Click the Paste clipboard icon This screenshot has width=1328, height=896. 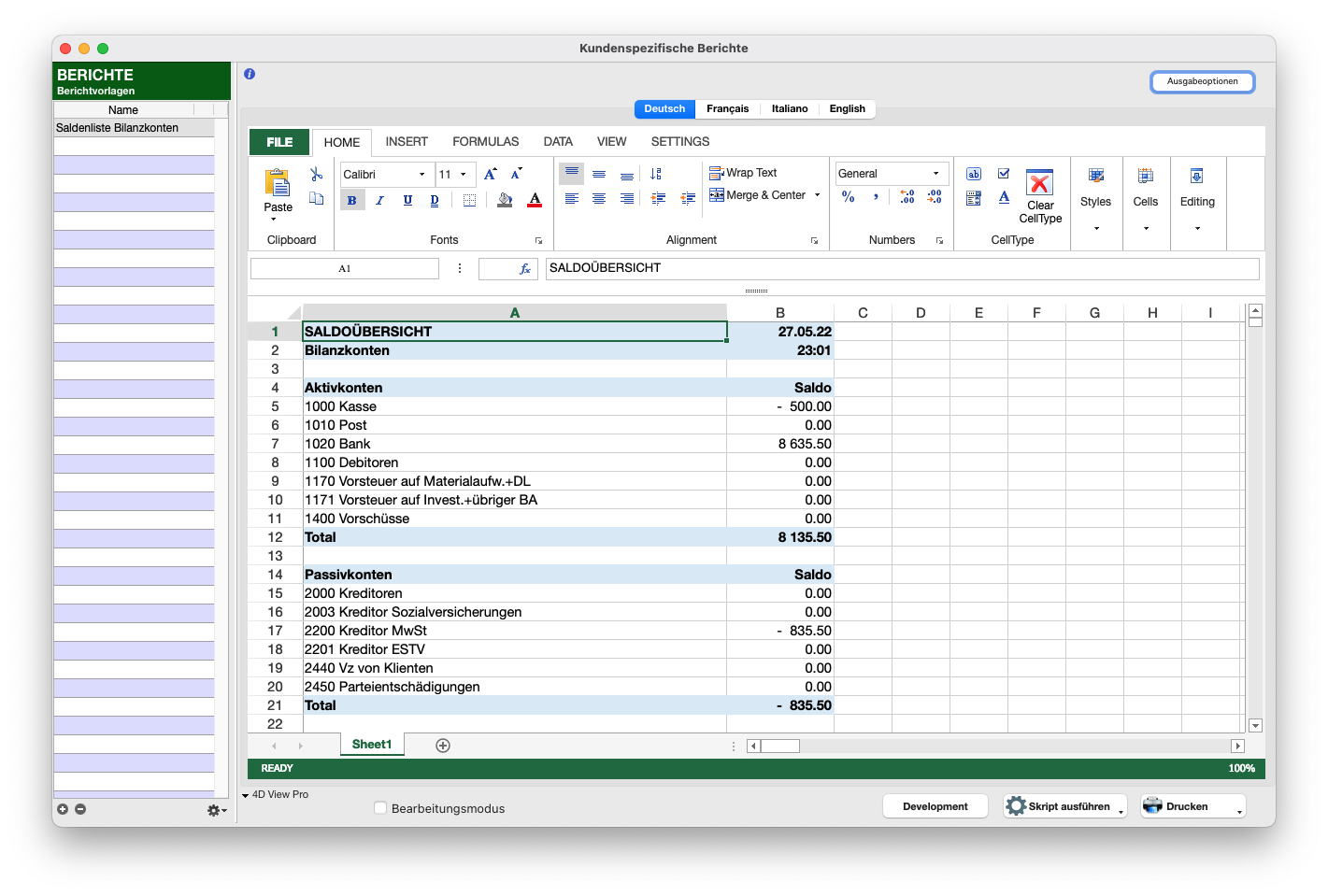point(278,183)
